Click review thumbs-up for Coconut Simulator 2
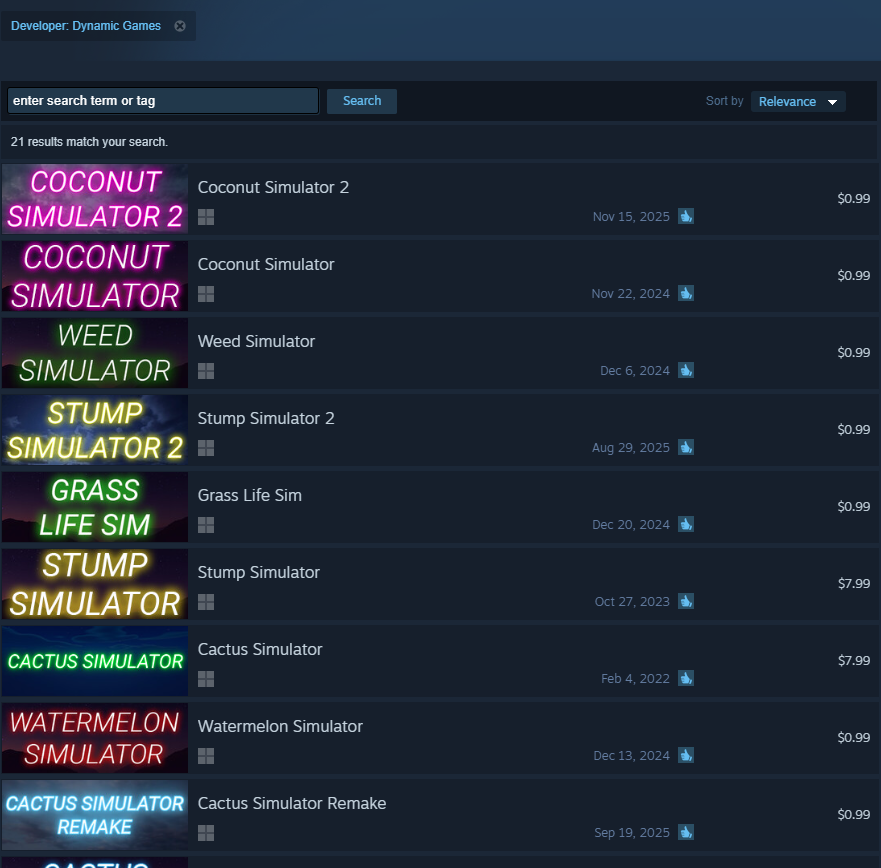 pos(686,216)
